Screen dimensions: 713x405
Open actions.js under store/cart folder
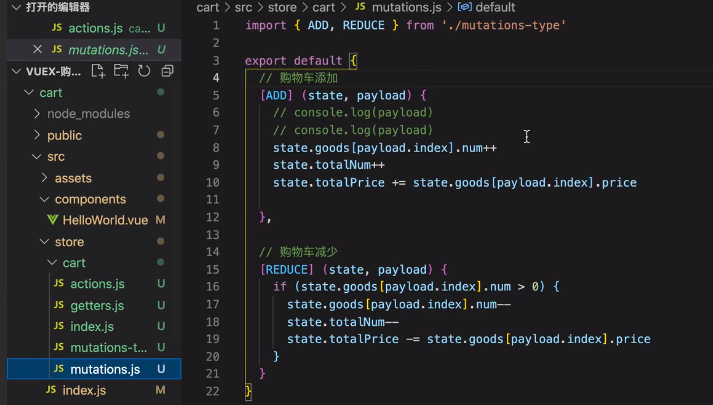97,284
